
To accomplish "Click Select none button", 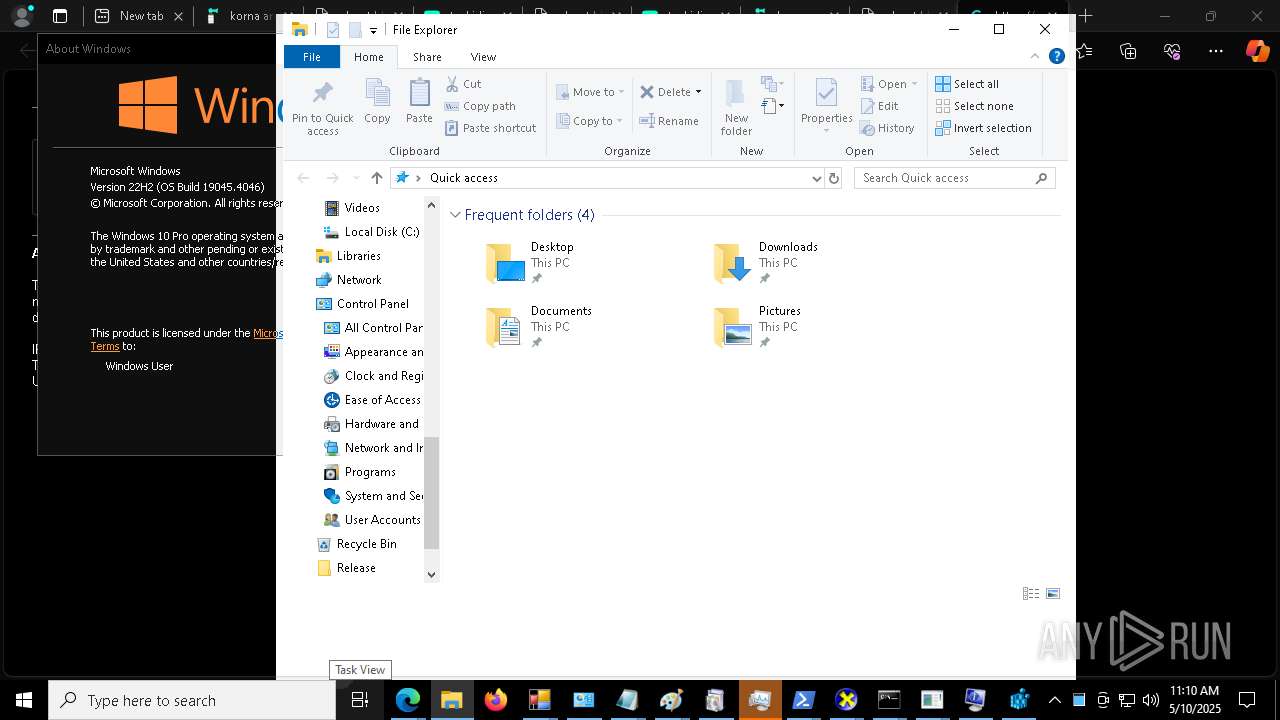I will 974,106.
